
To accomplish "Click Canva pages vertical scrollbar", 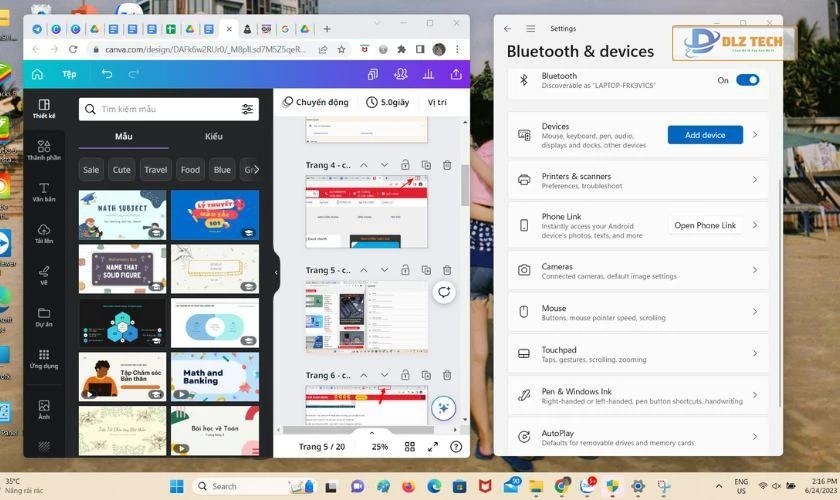I will (x=464, y=185).
